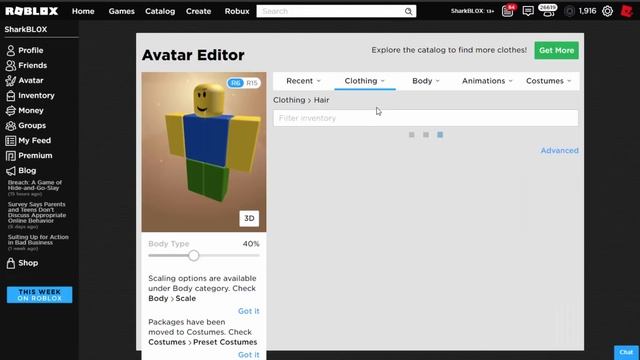Image resolution: width=640 pixels, height=360 pixels.
Task: Switch avatar to R6 mode
Action: pos(236,83)
